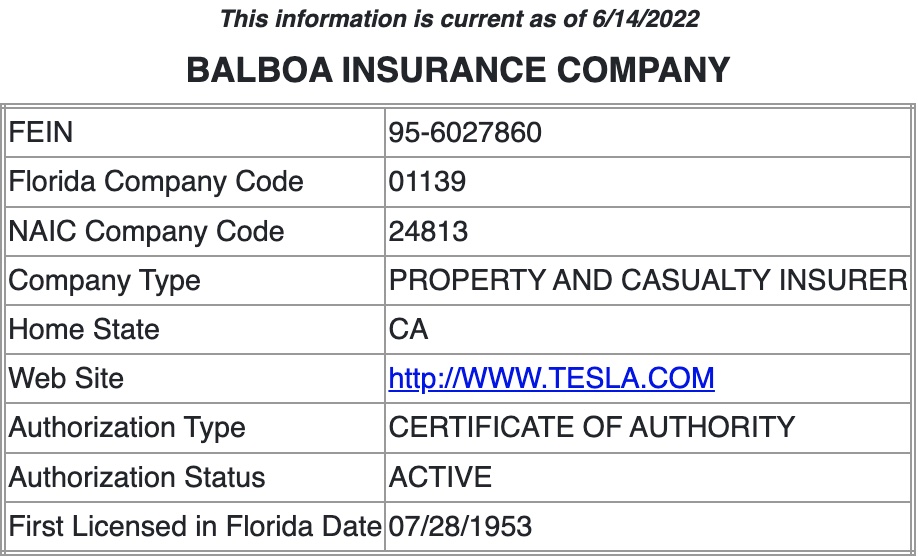Viewport: 918px width, 556px height.
Task: Click the Florida Company Code value 01139
Action: coord(427,181)
